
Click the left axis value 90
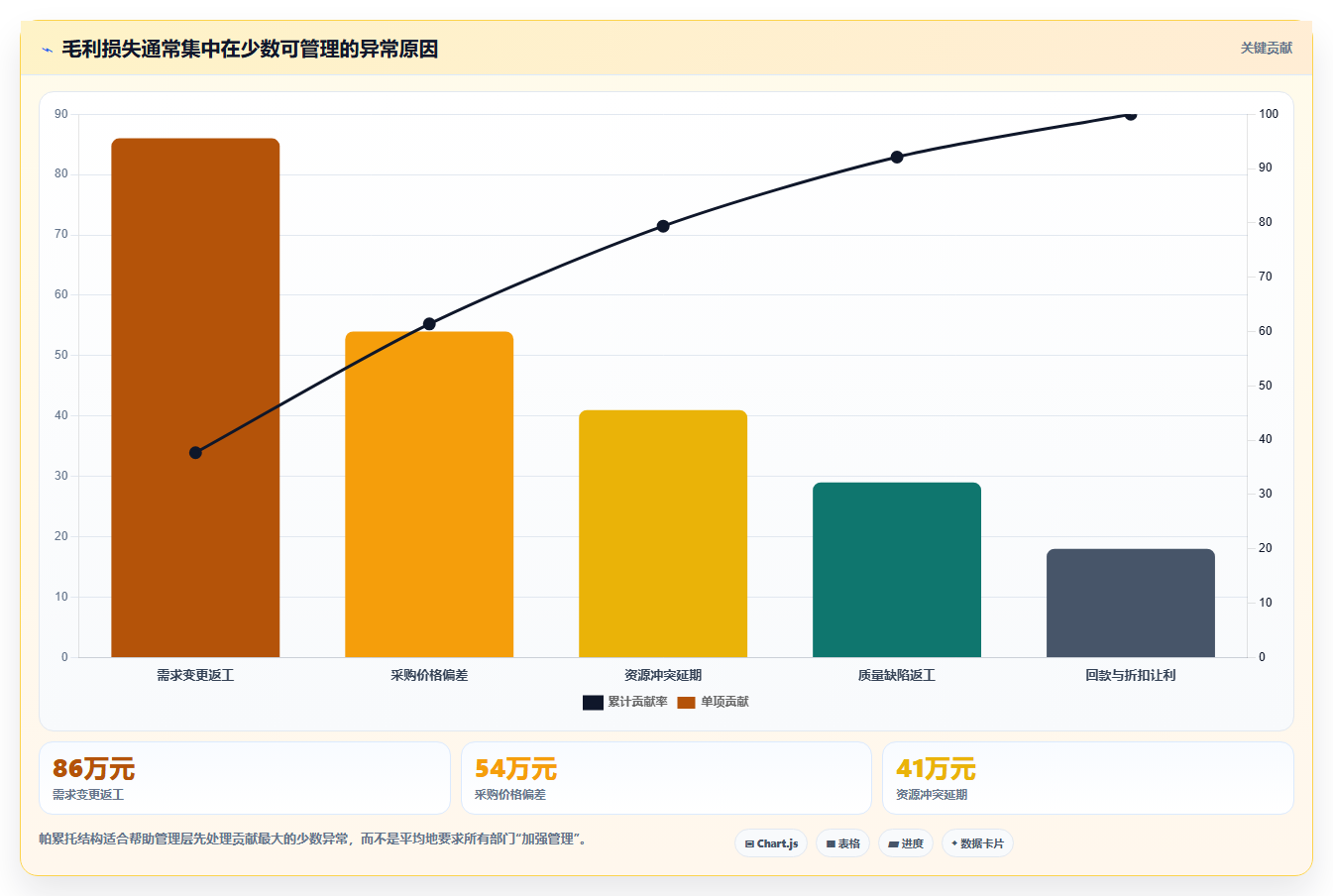pos(61,114)
